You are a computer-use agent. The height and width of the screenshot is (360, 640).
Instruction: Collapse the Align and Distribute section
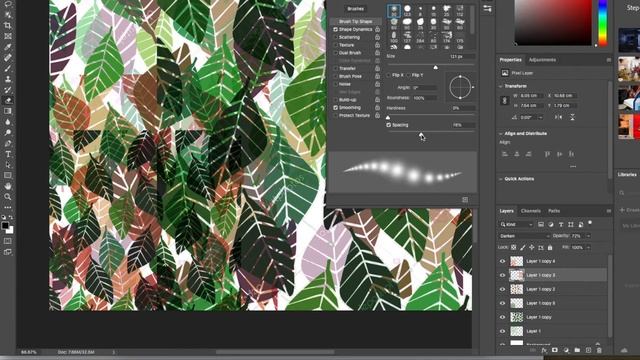(501, 133)
